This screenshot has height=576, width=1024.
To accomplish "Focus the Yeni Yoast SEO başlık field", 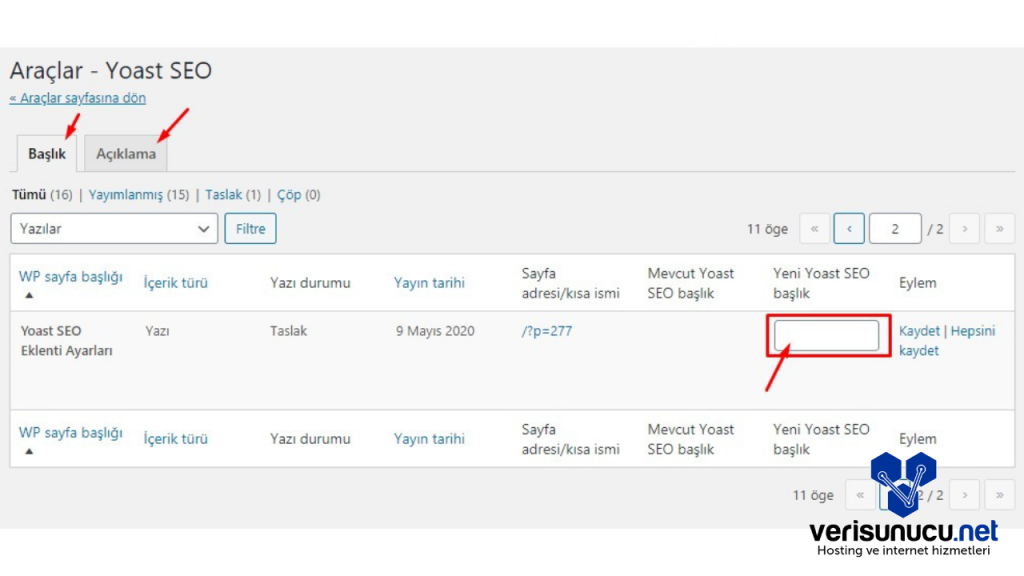I will click(x=827, y=336).
